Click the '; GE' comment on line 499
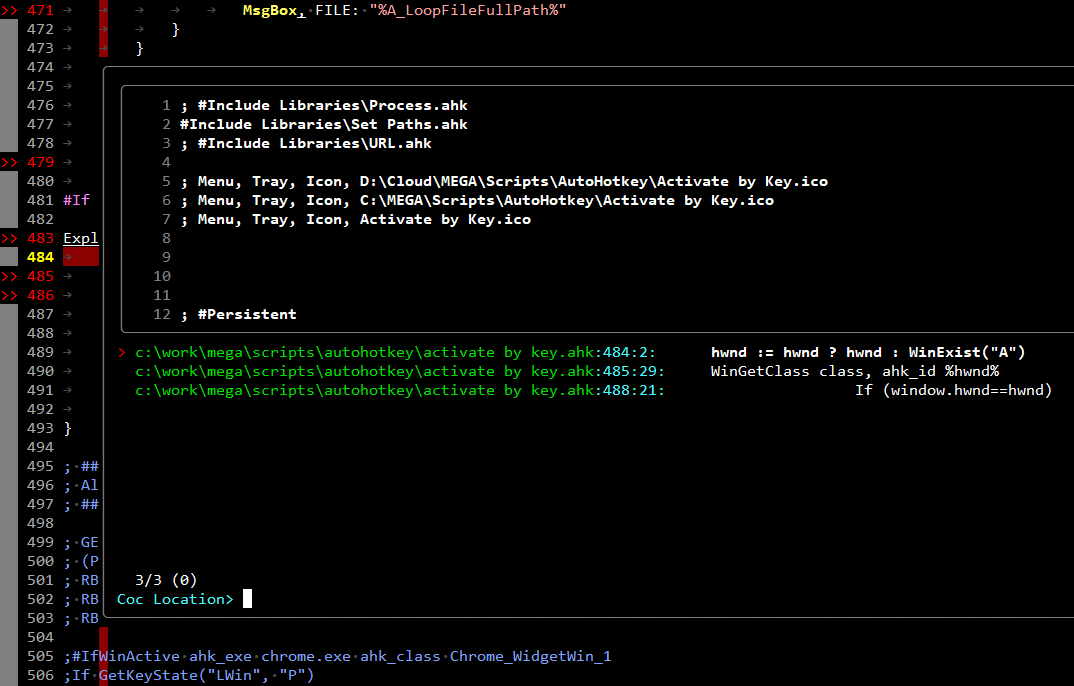Viewport: 1074px width, 686px height. pyautogui.click(x=81, y=542)
